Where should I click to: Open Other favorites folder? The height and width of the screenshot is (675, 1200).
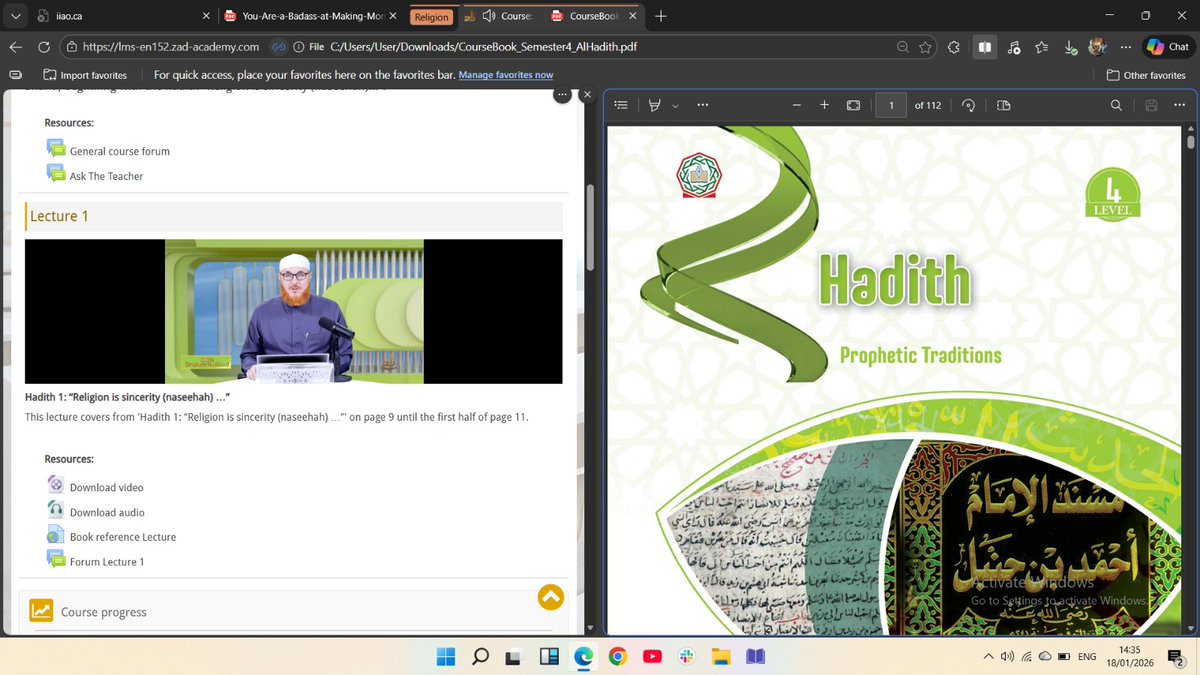tap(1146, 75)
